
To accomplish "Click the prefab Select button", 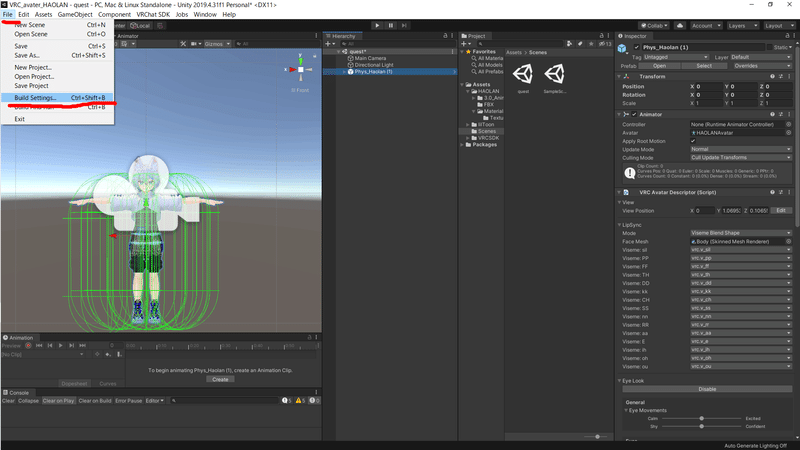I will [x=704, y=66].
